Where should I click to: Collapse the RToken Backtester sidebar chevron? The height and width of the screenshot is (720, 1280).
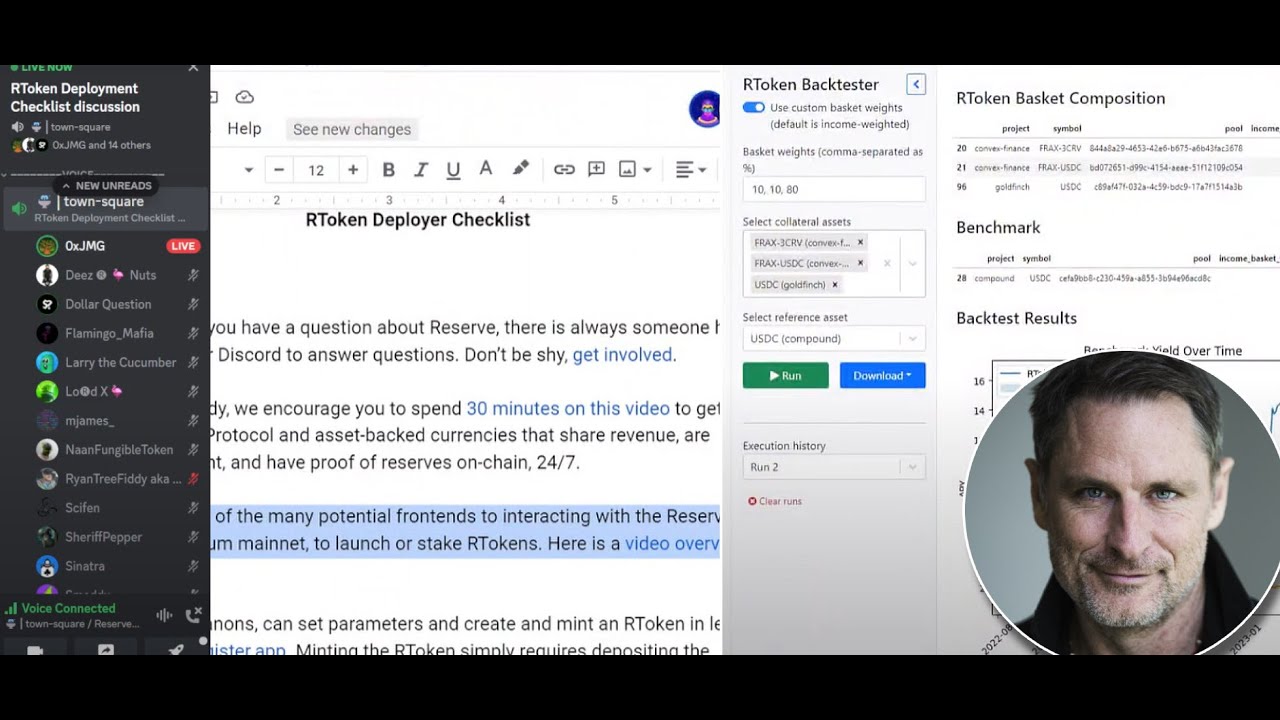point(916,85)
